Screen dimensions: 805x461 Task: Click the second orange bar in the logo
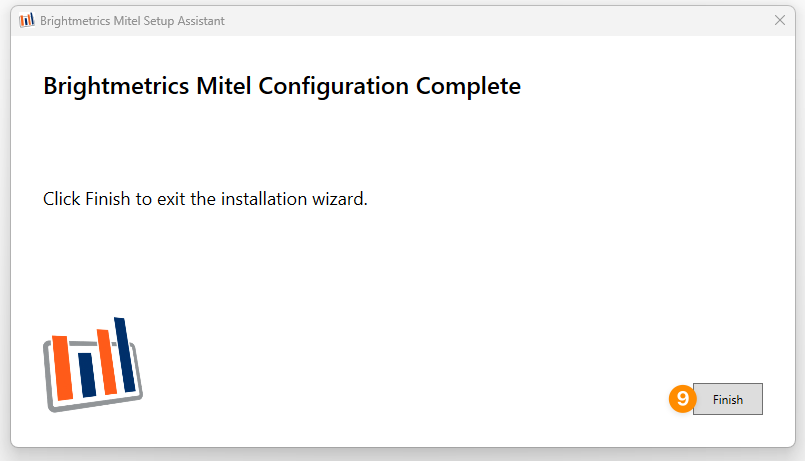(107, 362)
